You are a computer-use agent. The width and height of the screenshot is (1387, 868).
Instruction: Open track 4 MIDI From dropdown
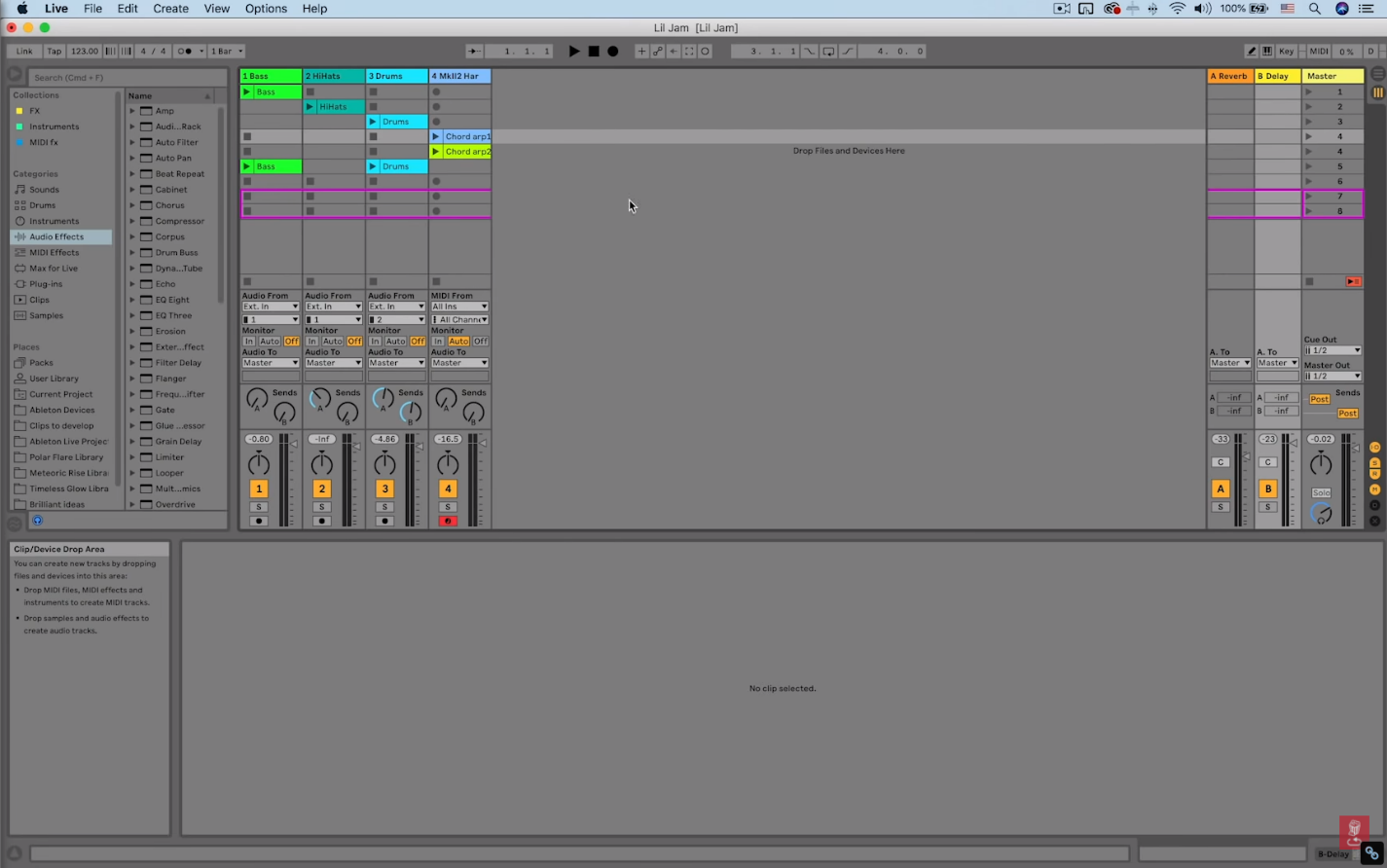459,307
